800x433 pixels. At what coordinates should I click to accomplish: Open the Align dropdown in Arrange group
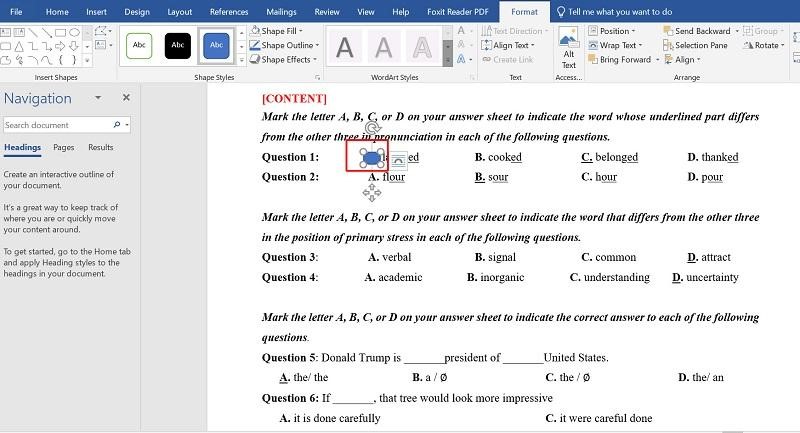[682, 59]
